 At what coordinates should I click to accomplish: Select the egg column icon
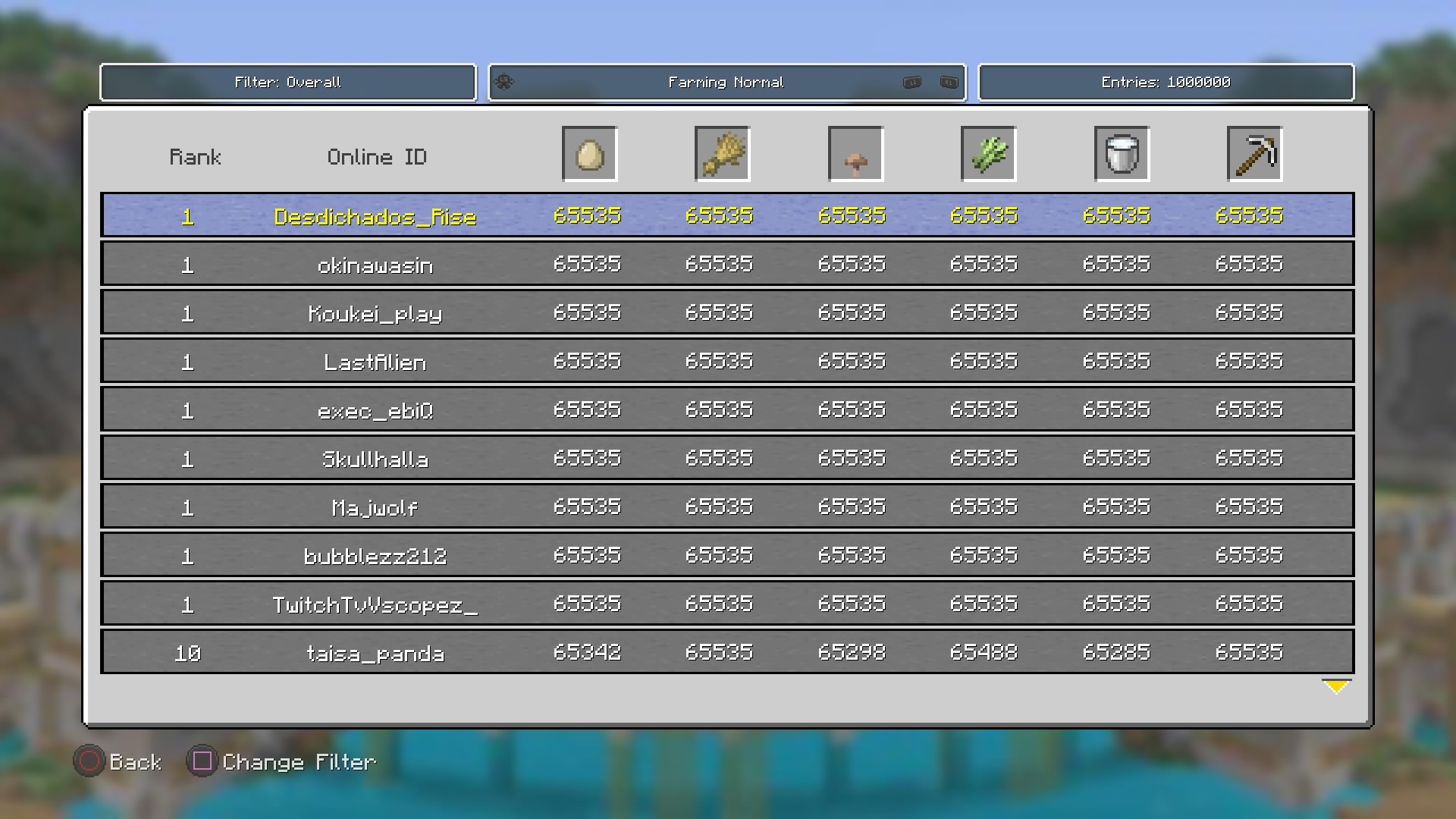590,154
